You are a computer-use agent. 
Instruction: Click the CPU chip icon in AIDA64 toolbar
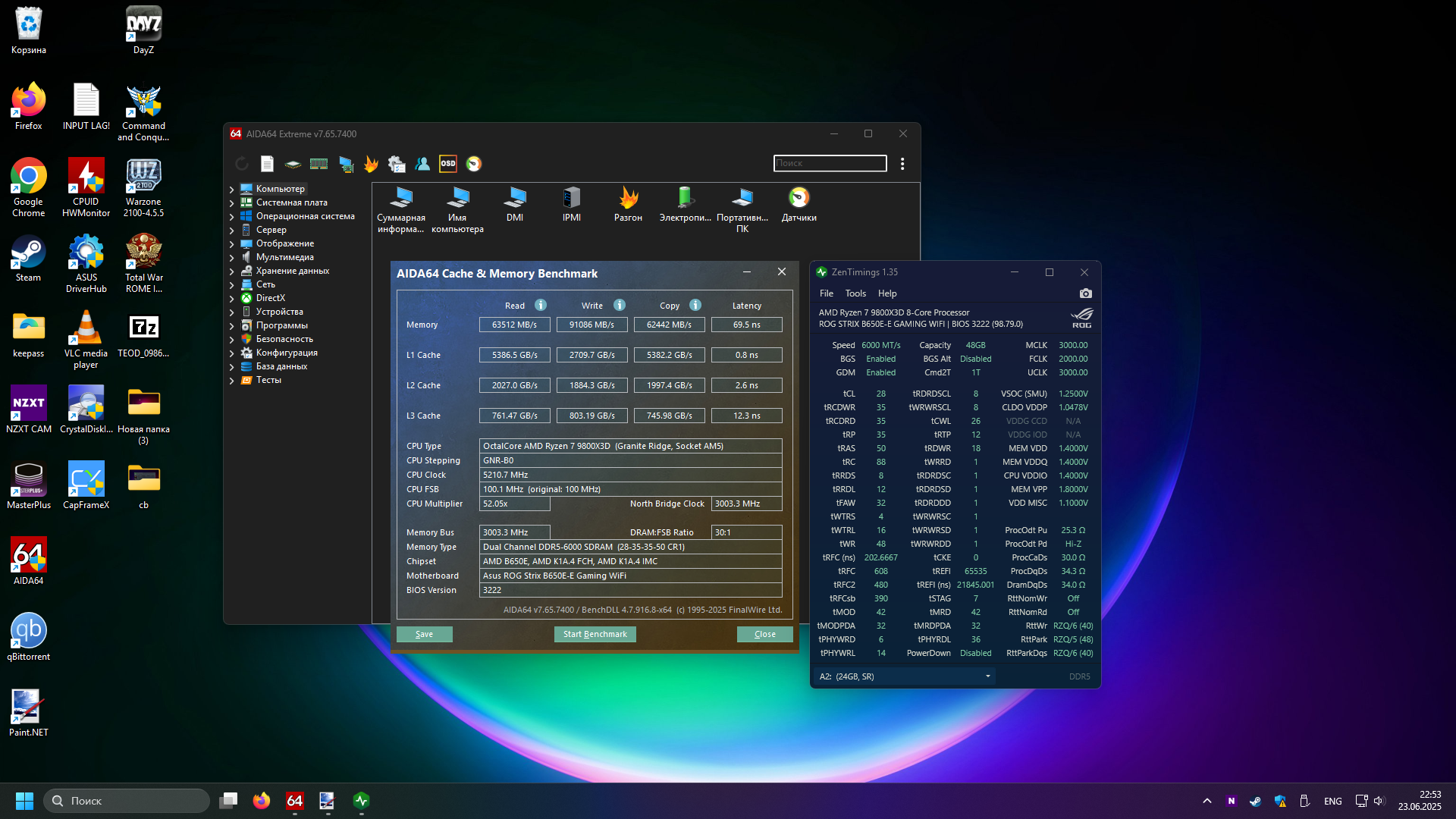(293, 164)
